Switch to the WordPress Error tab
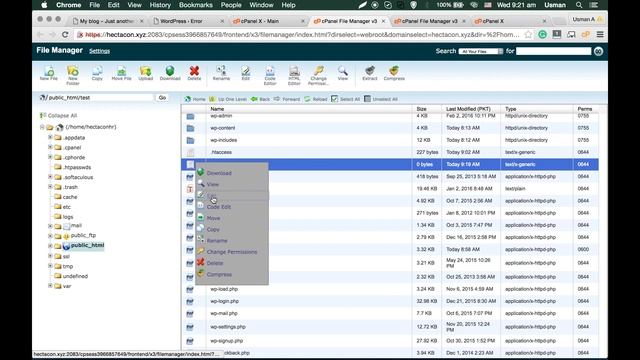Viewport: 640px width, 360px height. (x=187, y=21)
